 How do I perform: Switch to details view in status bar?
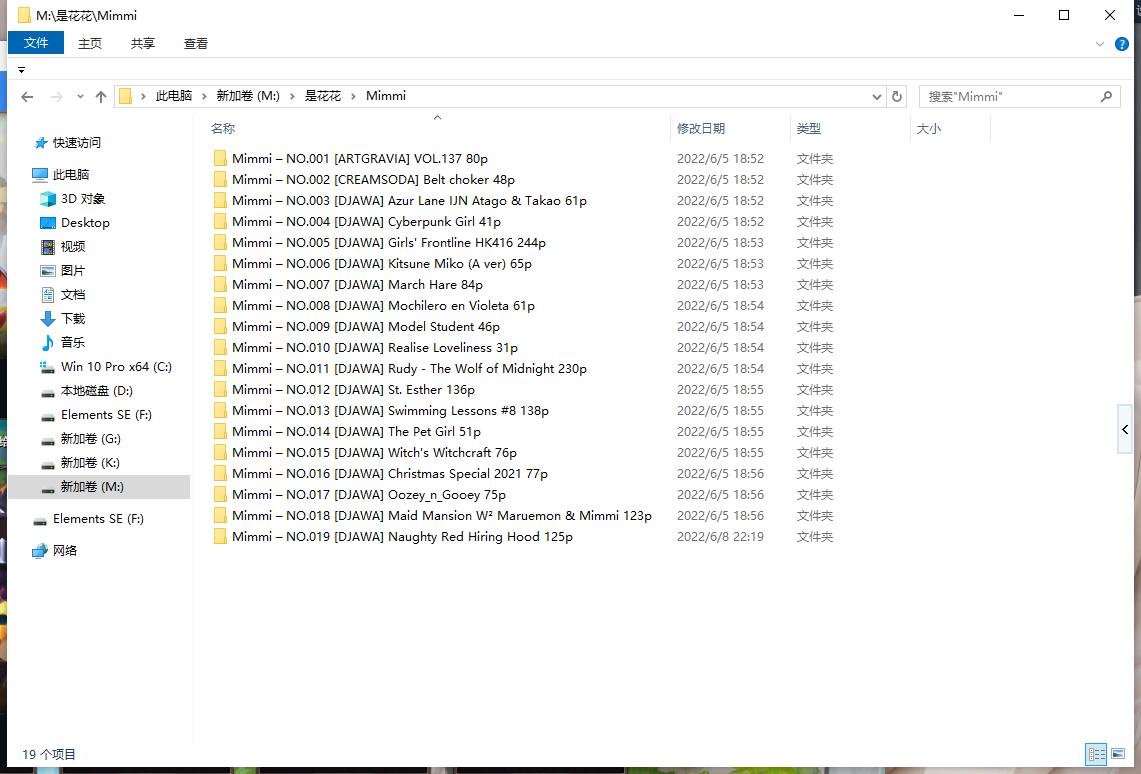(x=1096, y=754)
